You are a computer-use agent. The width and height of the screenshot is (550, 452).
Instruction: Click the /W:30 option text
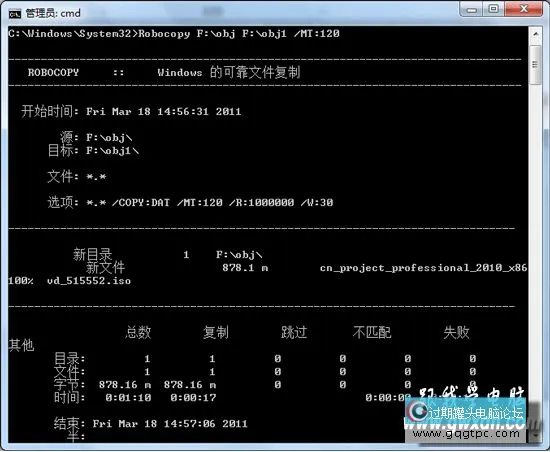[317, 202]
